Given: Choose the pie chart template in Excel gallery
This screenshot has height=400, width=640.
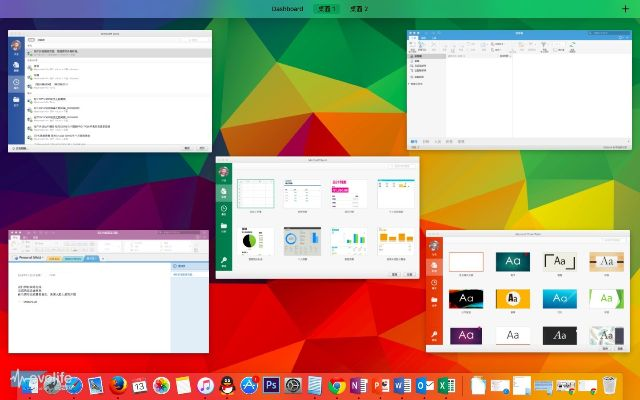Looking at the screenshot, I should 258,243.
